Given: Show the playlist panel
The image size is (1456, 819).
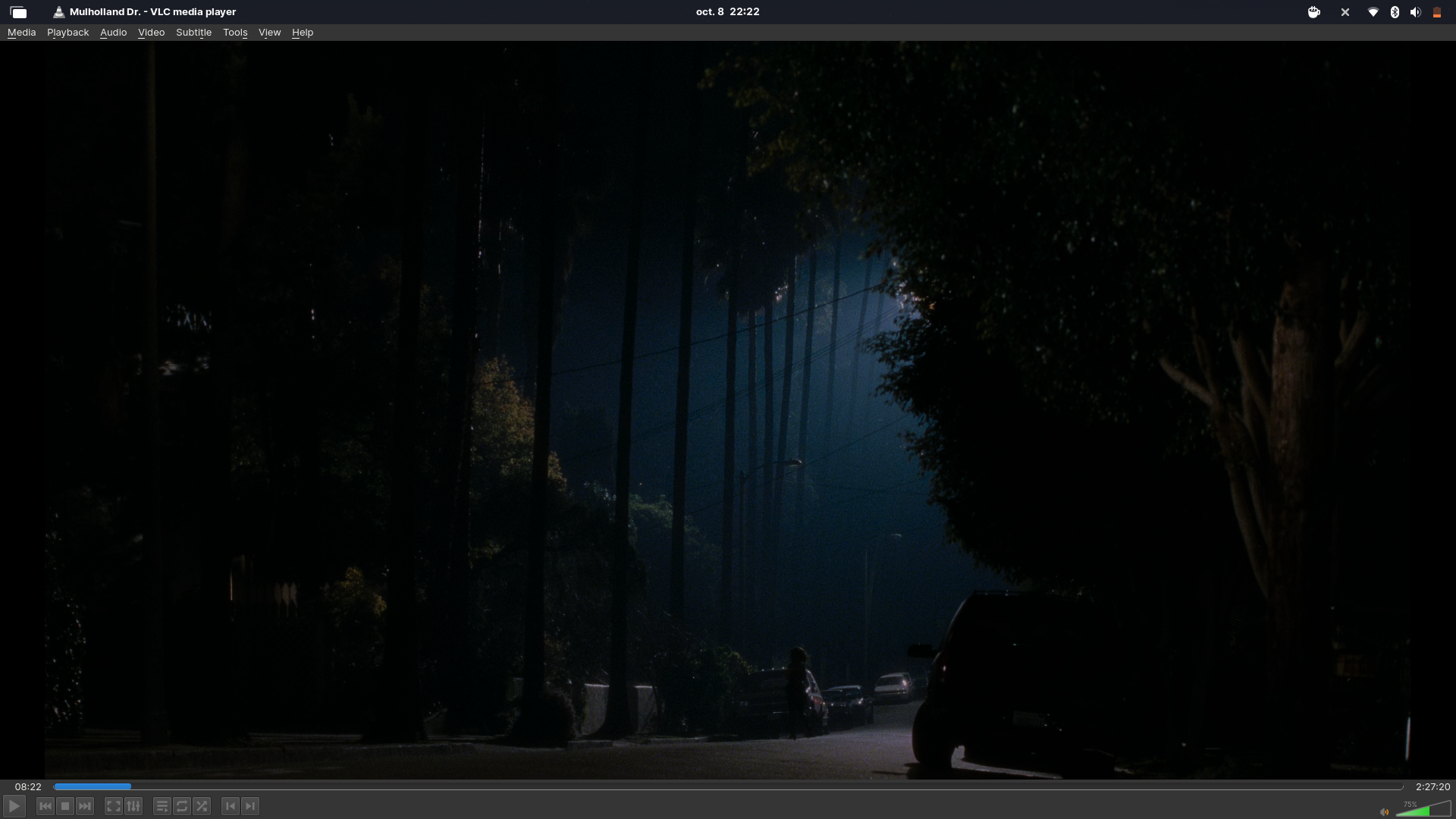Looking at the screenshot, I should click(x=162, y=806).
